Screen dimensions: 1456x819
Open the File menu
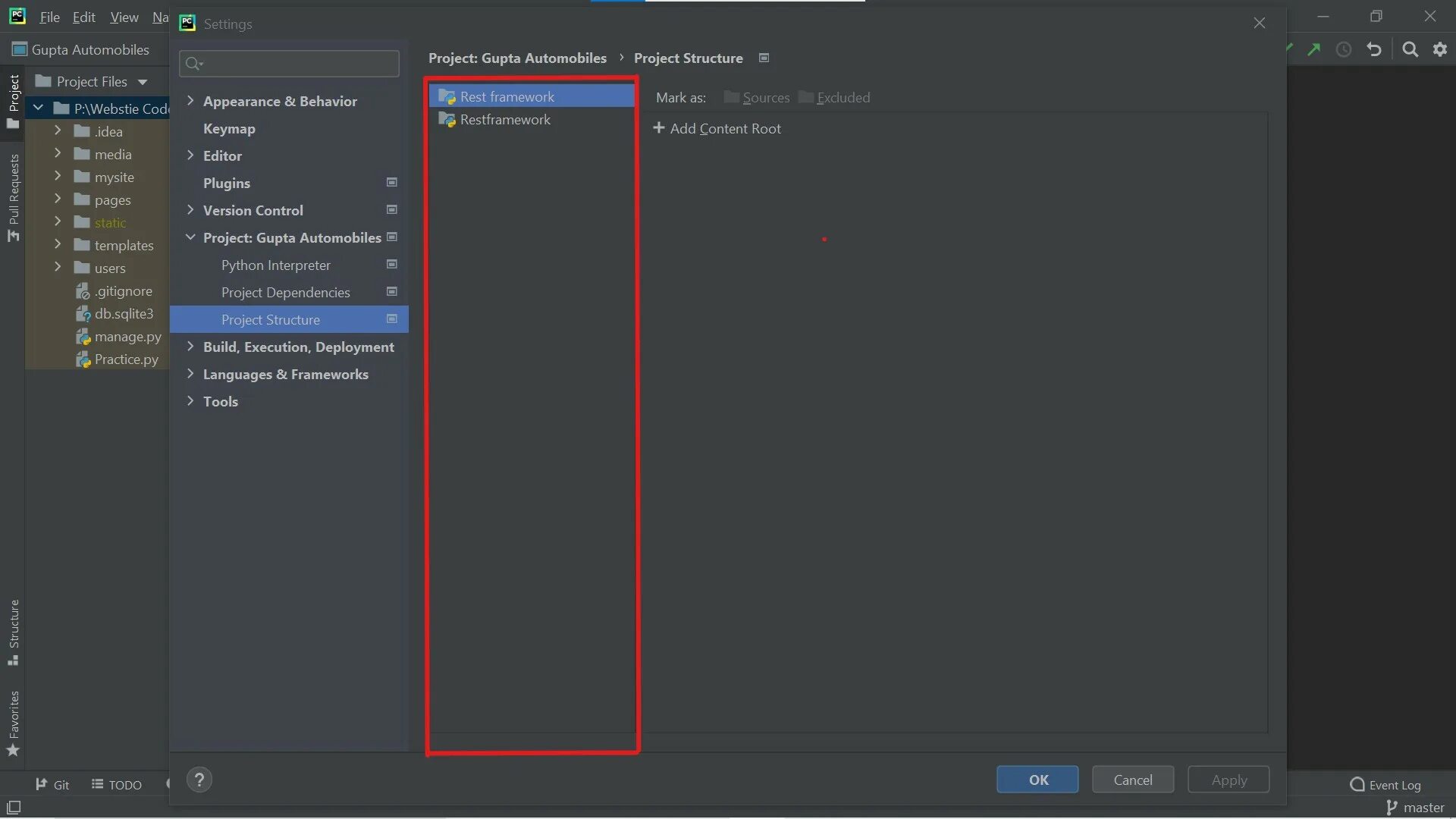pyautogui.click(x=49, y=17)
